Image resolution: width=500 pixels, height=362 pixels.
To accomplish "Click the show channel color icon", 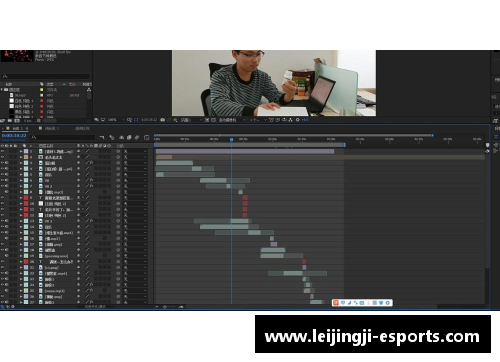I will click(175, 120).
